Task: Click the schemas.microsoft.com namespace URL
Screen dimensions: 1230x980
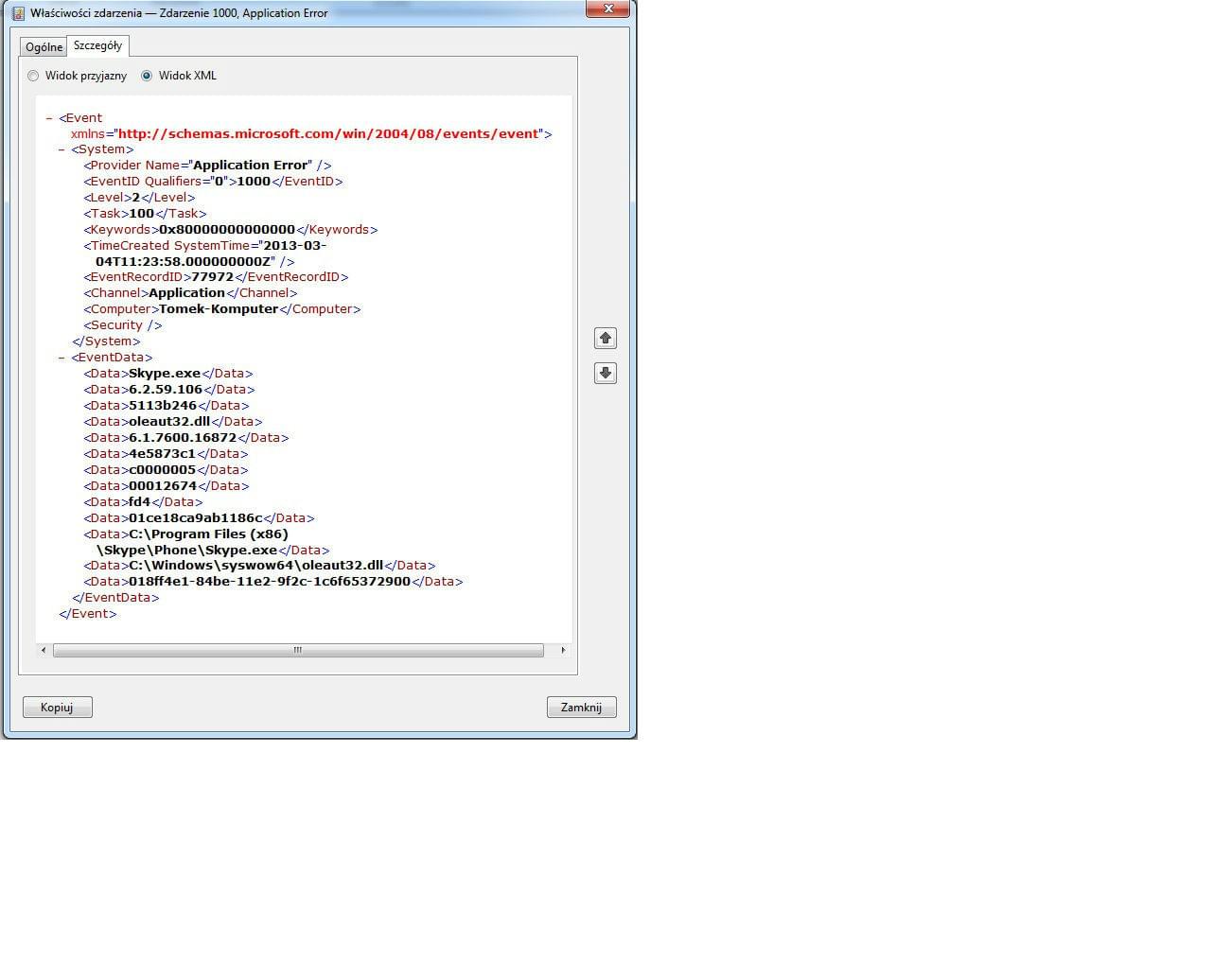Action: (328, 133)
